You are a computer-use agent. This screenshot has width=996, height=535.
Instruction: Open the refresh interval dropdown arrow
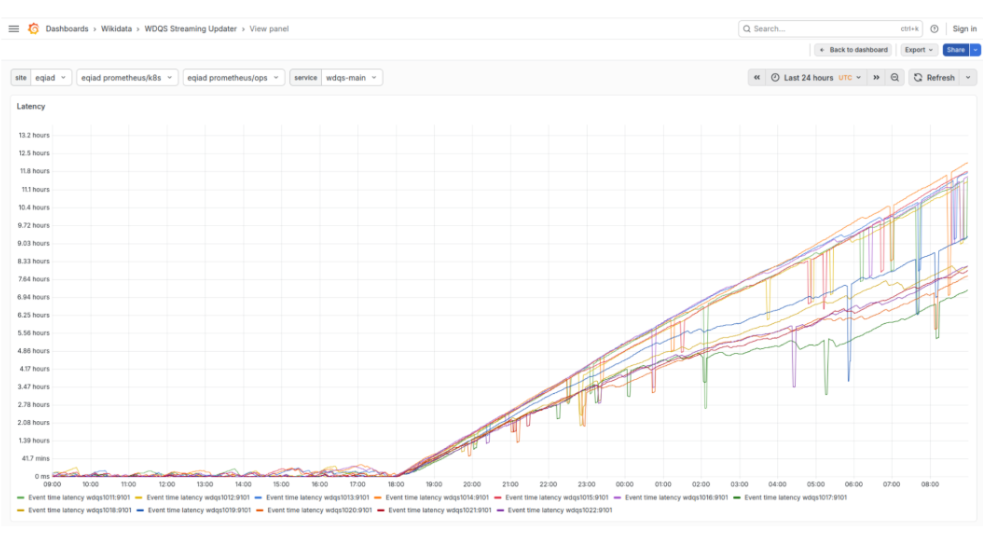click(x=968, y=78)
